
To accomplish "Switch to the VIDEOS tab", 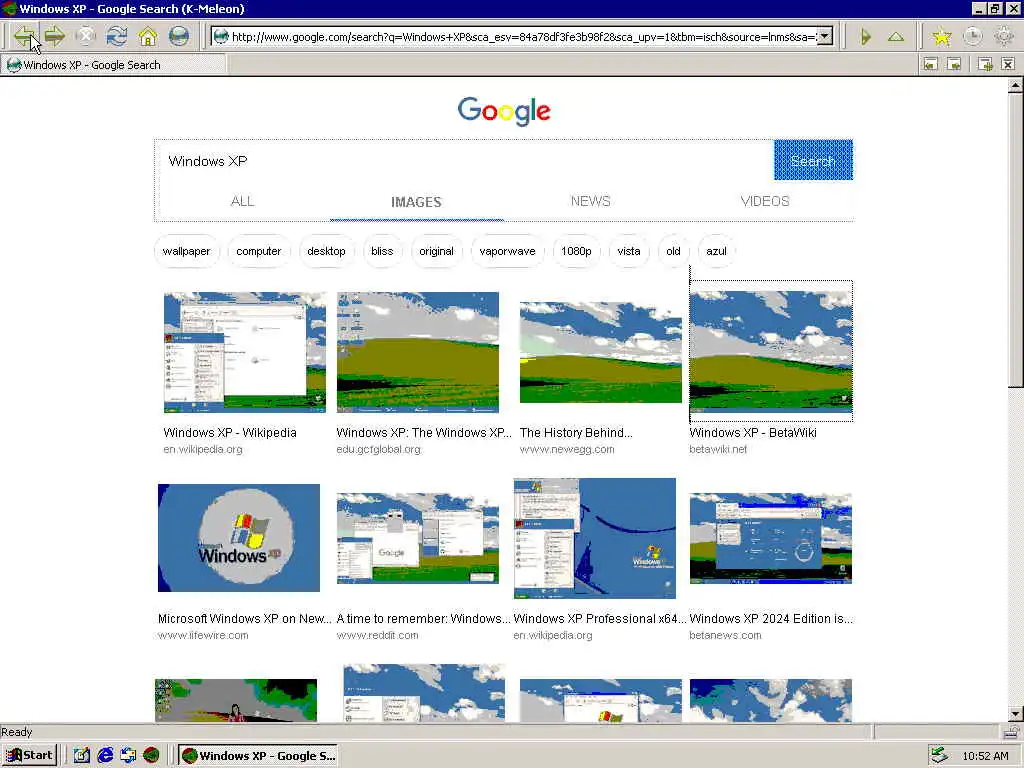I will (765, 201).
